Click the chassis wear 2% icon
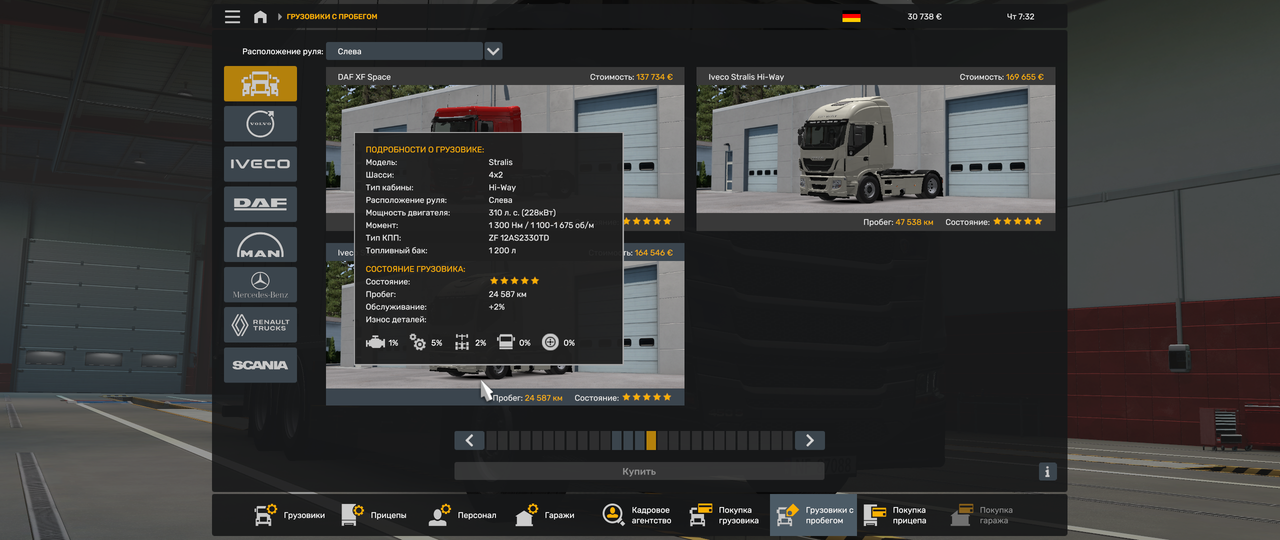 click(462, 342)
